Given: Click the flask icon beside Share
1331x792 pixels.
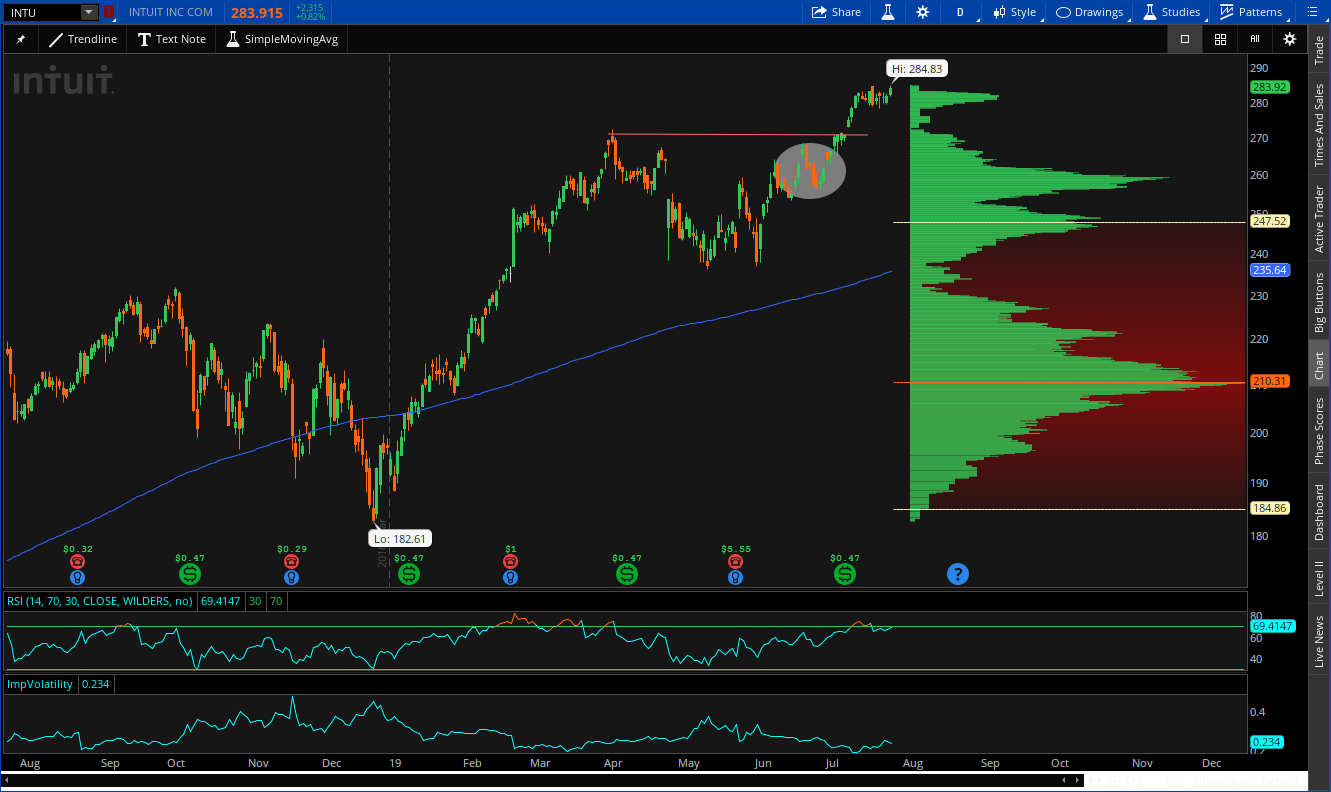Looking at the screenshot, I should coord(886,12).
